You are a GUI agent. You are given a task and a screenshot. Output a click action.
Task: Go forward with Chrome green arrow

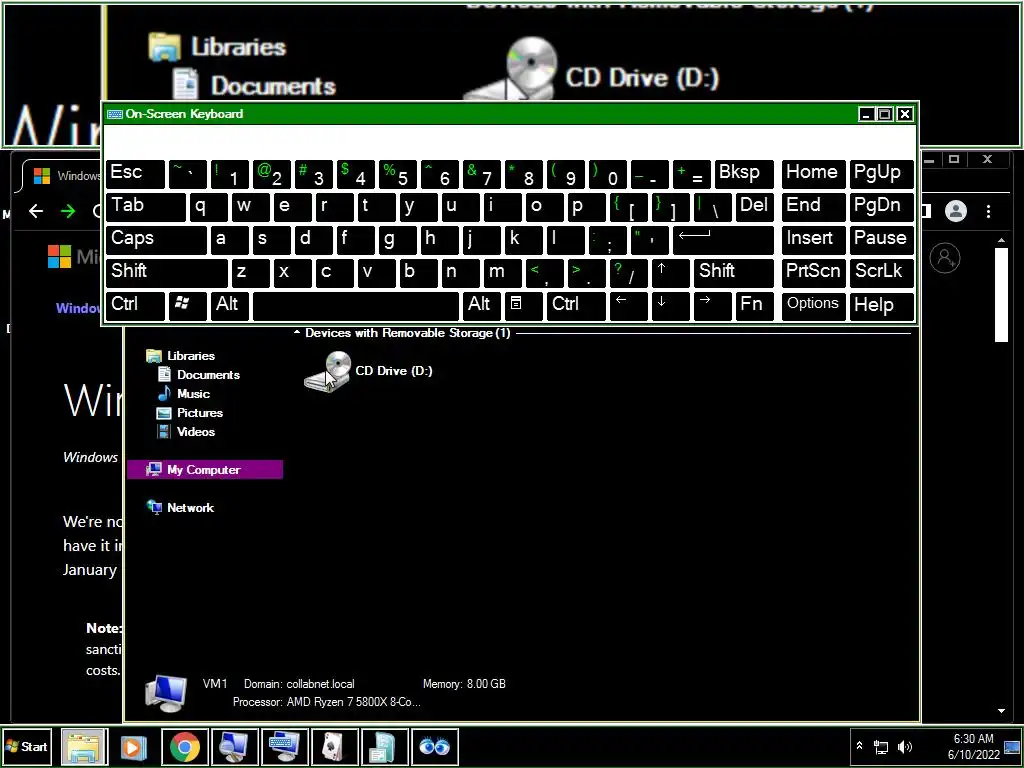point(68,211)
